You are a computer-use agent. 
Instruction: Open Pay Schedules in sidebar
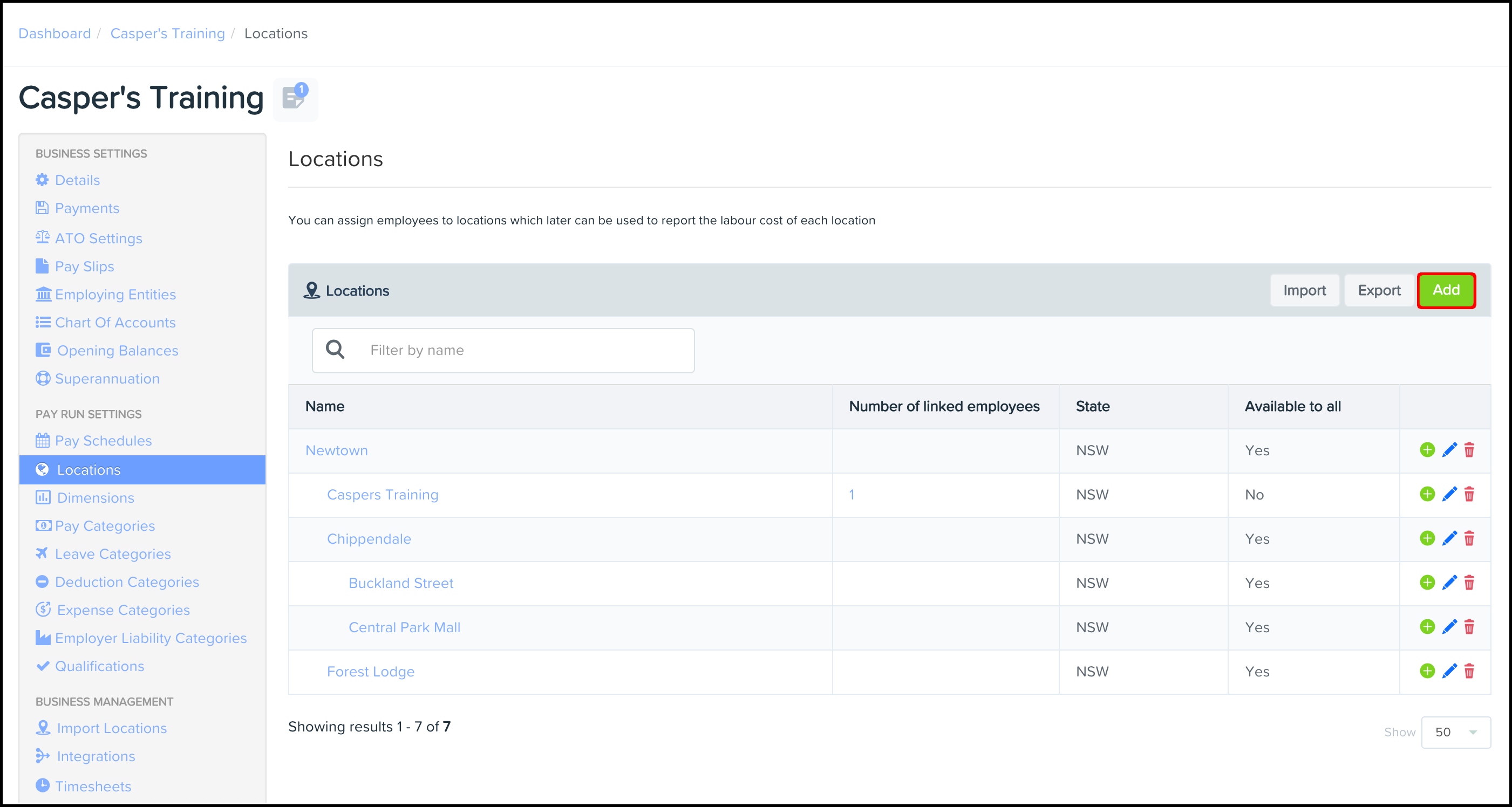[103, 441]
